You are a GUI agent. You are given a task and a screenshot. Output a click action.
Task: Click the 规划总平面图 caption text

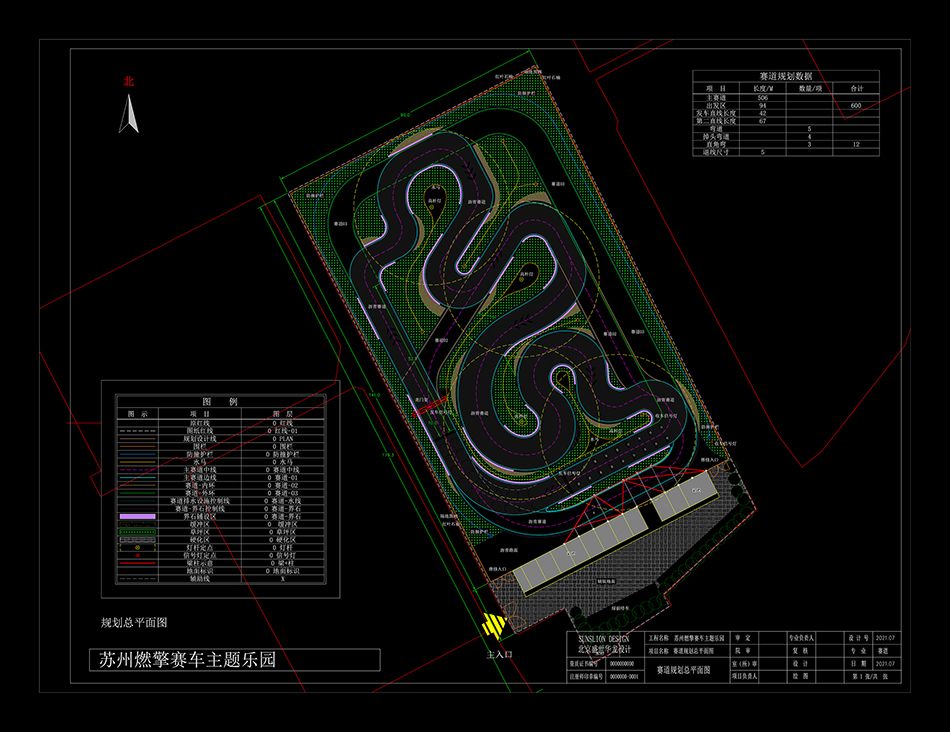[x=133, y=622]
